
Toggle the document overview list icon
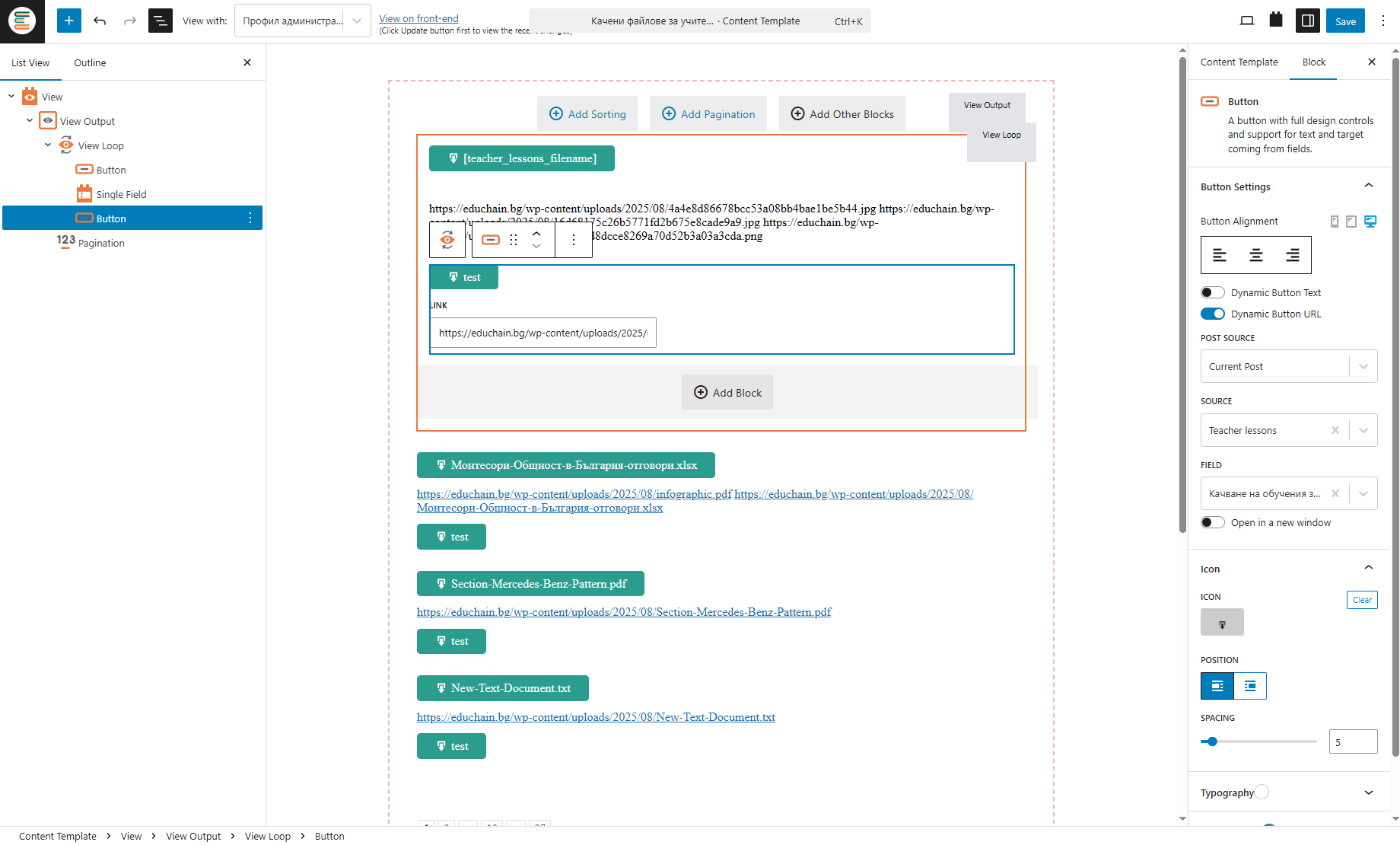click(x=160, y=21)
